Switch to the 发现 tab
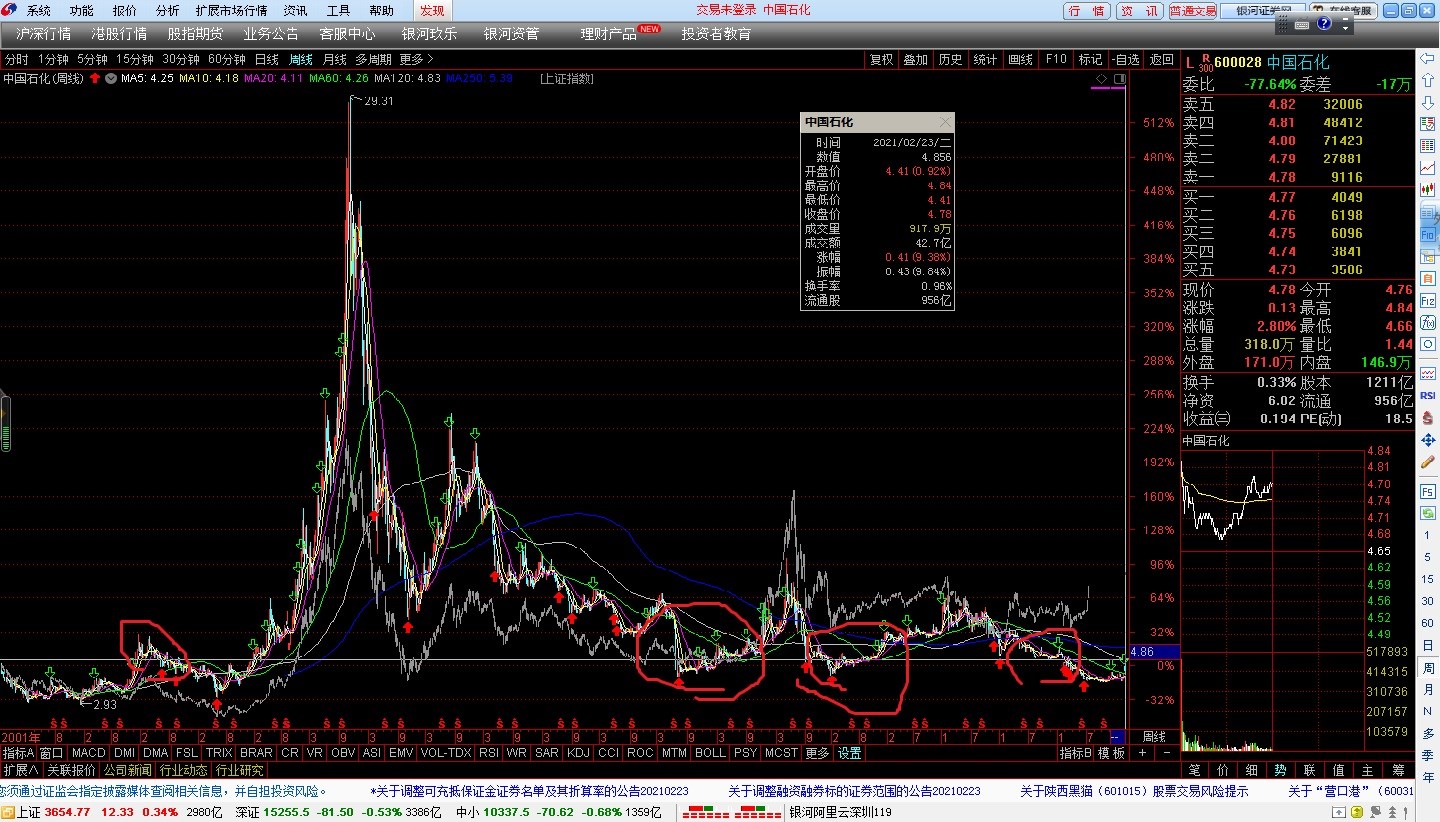 (x=432, y=10)
